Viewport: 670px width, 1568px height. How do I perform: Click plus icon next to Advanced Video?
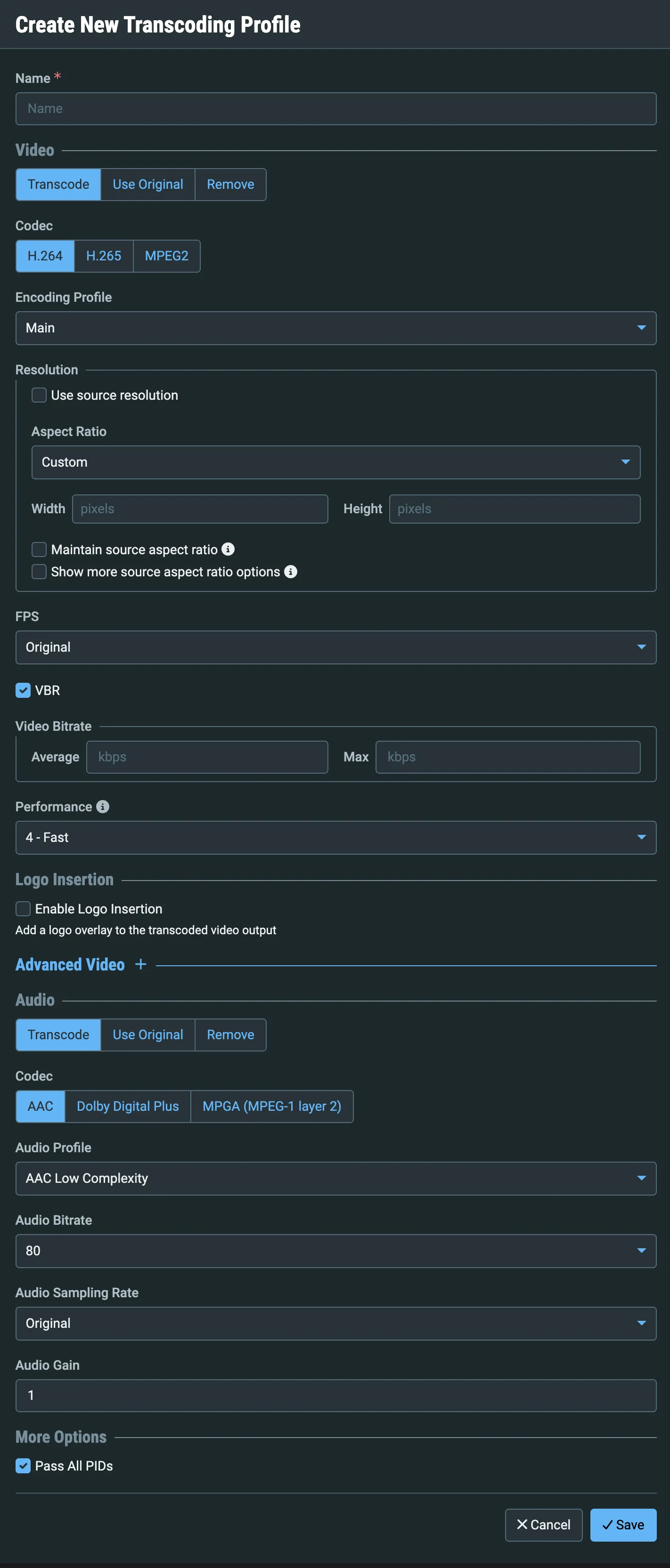click(141, 964)
